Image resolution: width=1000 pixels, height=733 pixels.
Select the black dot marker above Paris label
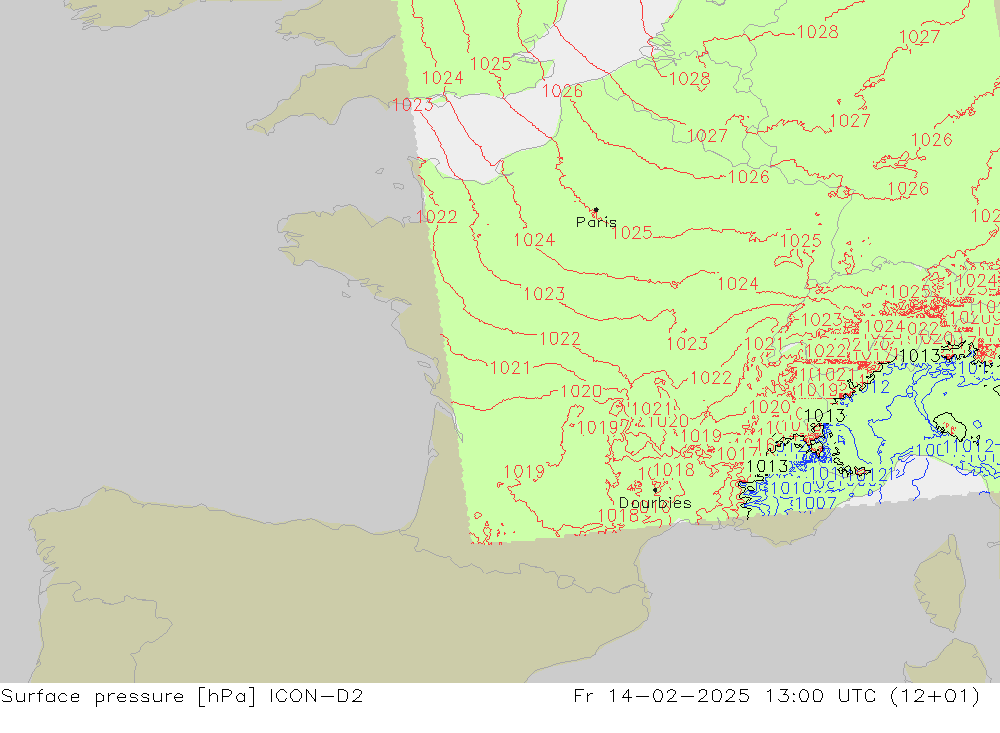[596, 209]
